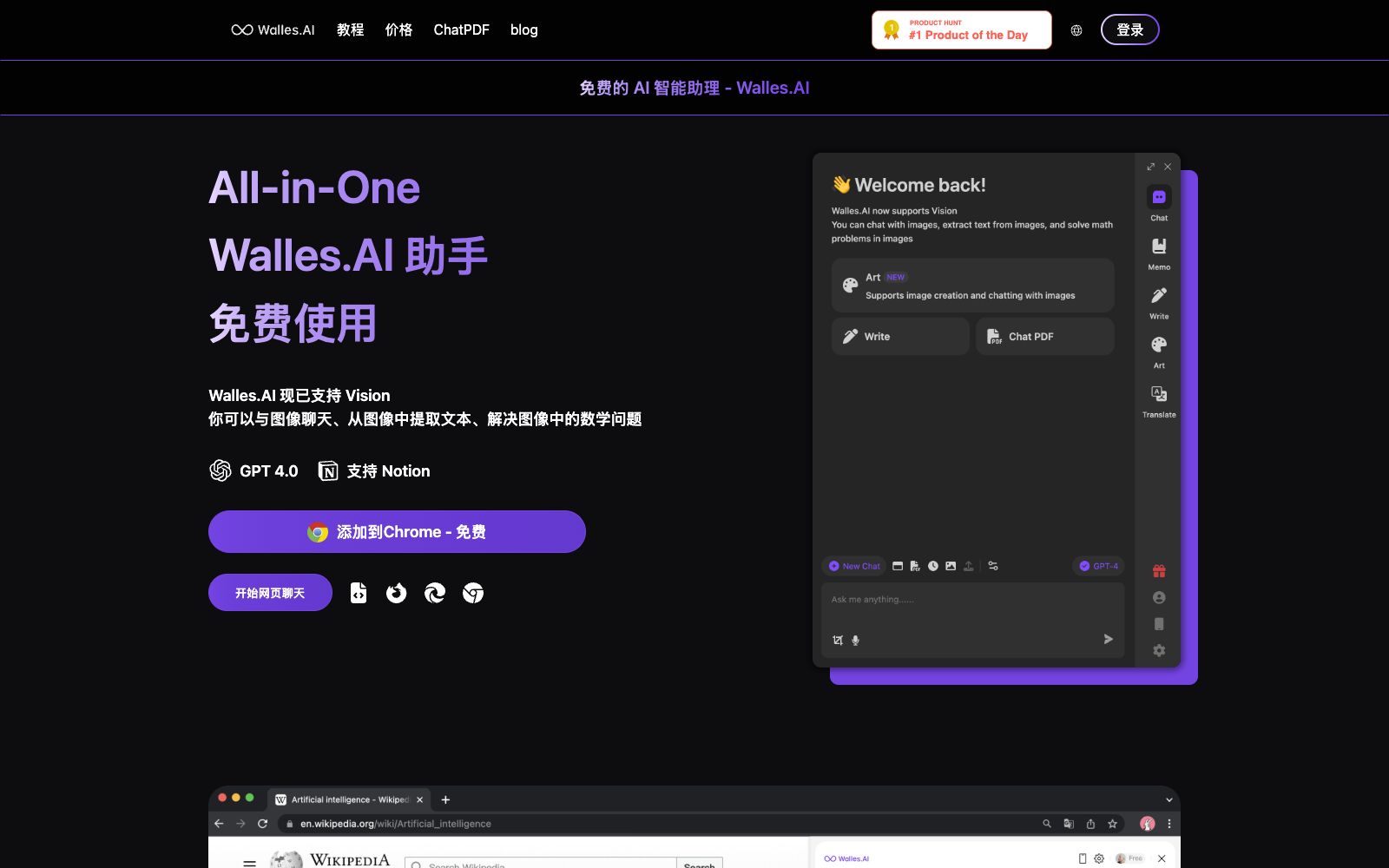Screen dimensions: 1389x868
Task: Click the Edge browser icon
Action: [434, 593]
